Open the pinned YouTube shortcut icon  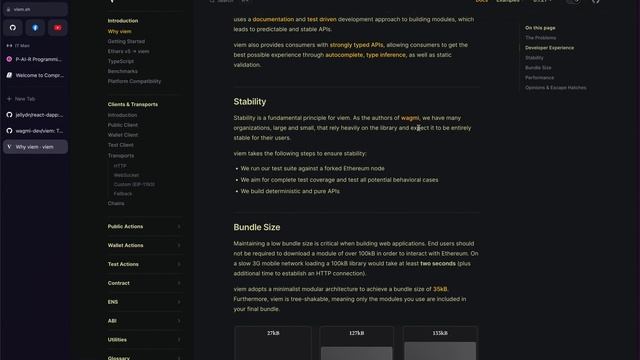(x=58, y=28)
